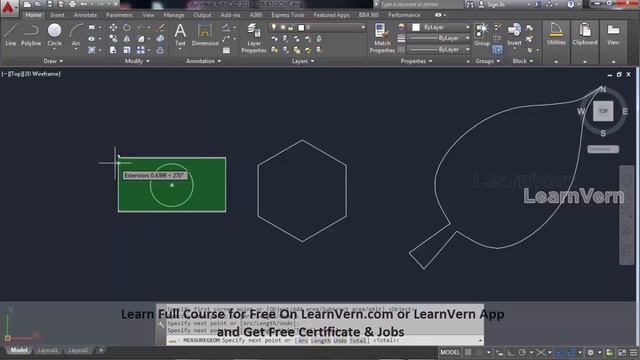640x360 pixels.
Task: Click MODEL button in status bar
Action: (x=450, y=352)
